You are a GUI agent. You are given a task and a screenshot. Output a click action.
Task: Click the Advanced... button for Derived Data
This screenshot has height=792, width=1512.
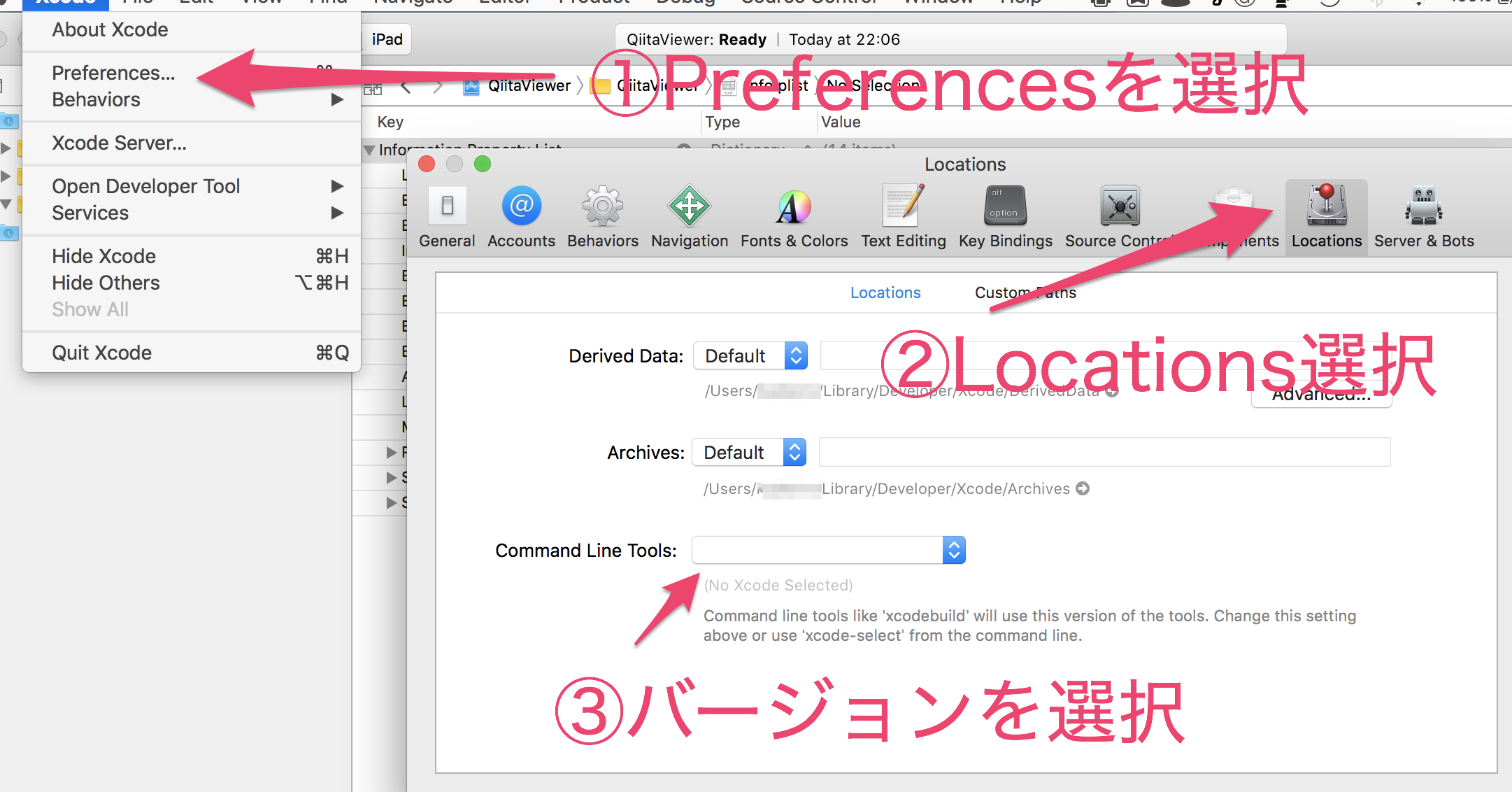click(x=1321, y=395)
